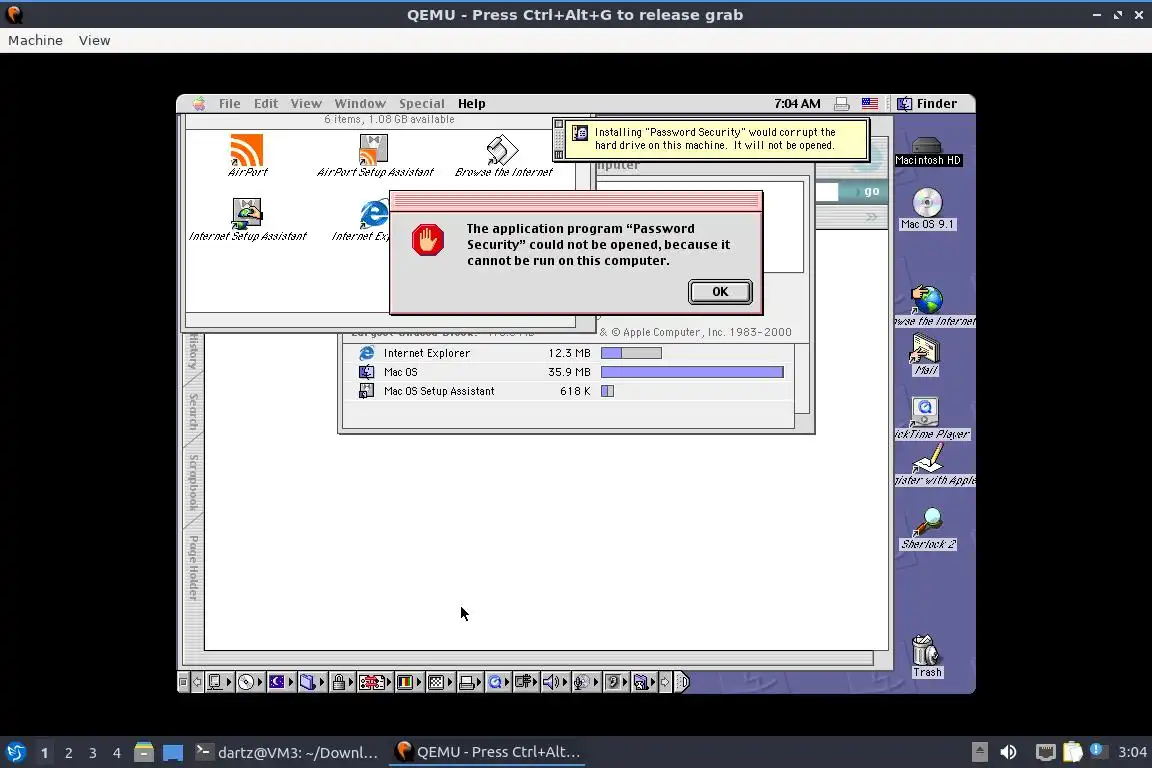Open the Window menu
The image size is (1152, 768).
[x=360, y=104]
